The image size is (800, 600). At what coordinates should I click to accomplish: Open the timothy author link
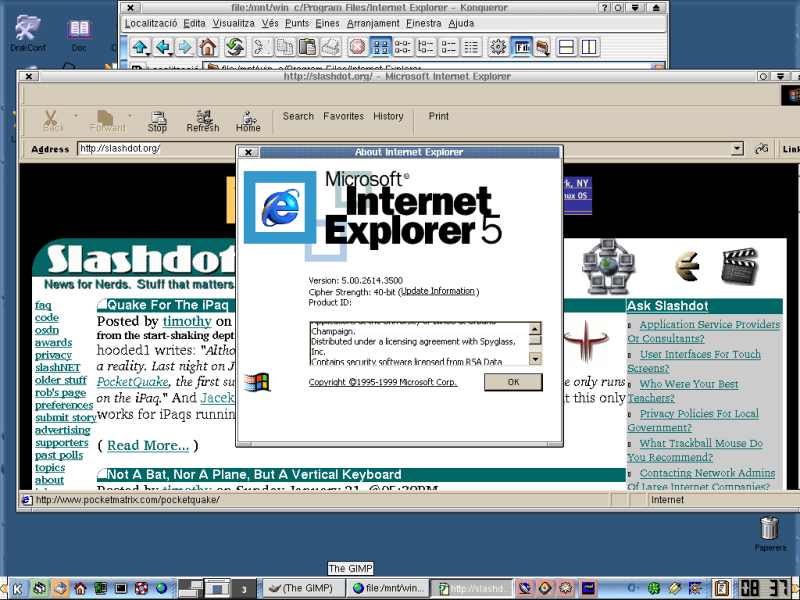[187, 321]
